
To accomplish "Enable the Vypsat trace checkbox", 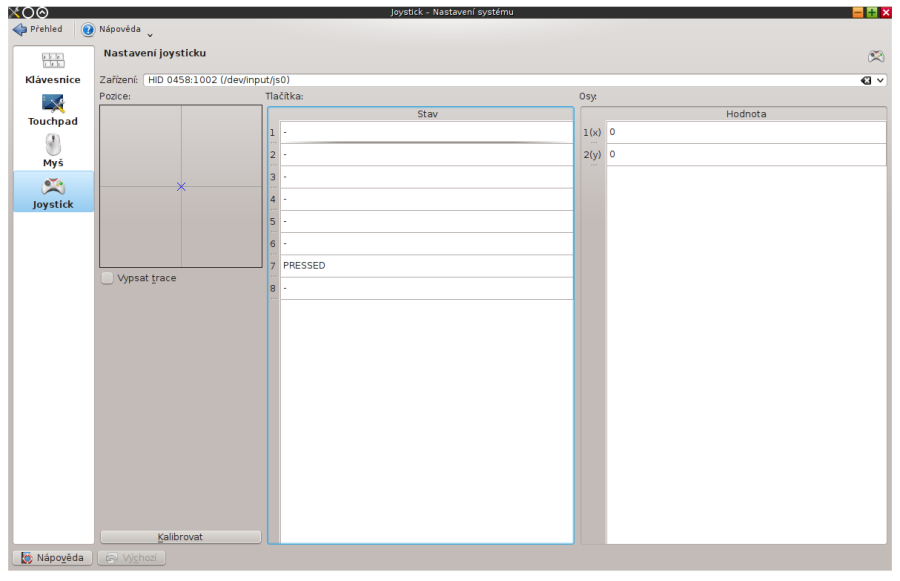I will pyautogui.click(x=107, y=278).
